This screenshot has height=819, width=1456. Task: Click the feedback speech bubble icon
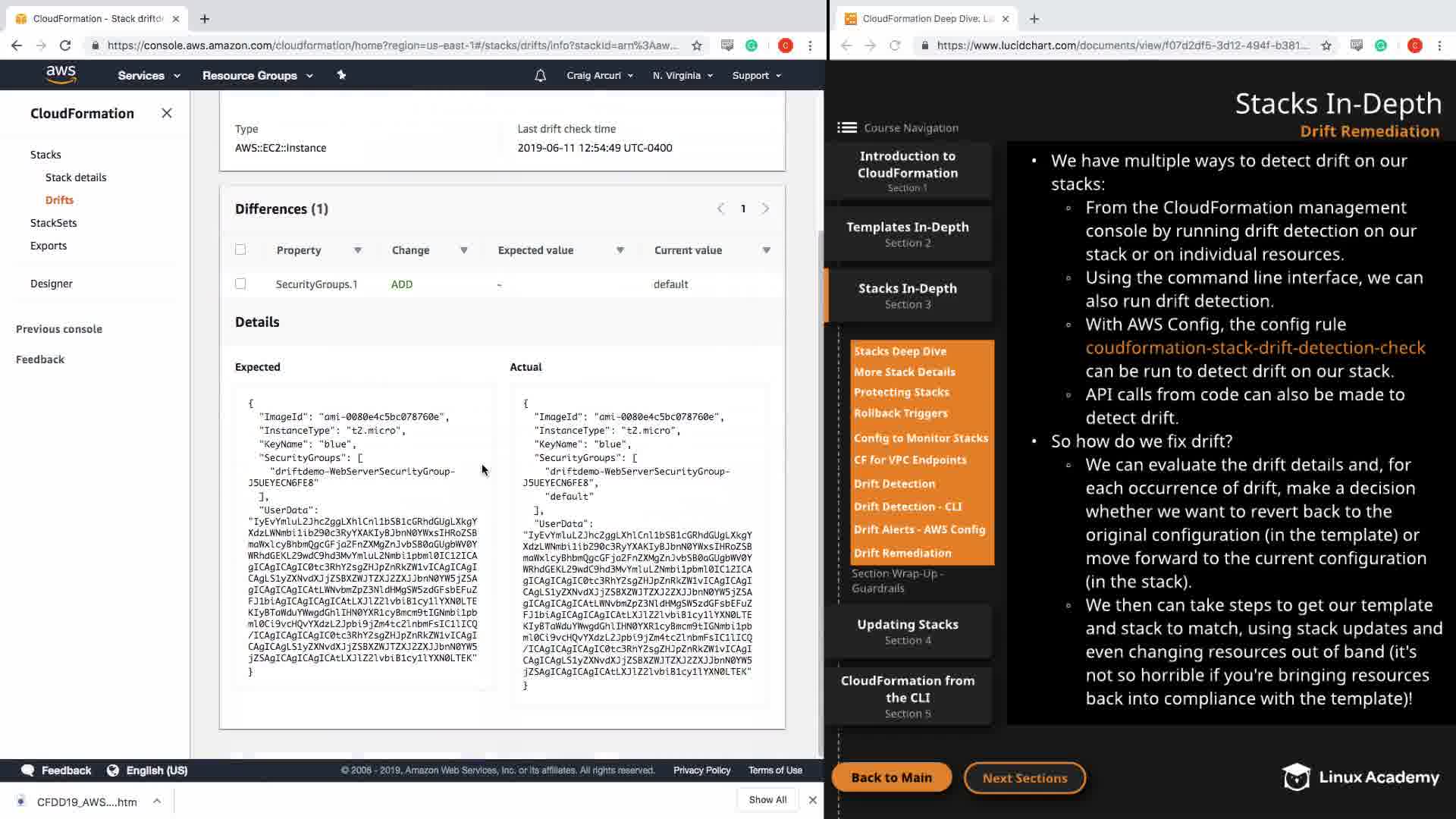coord(28,770)
